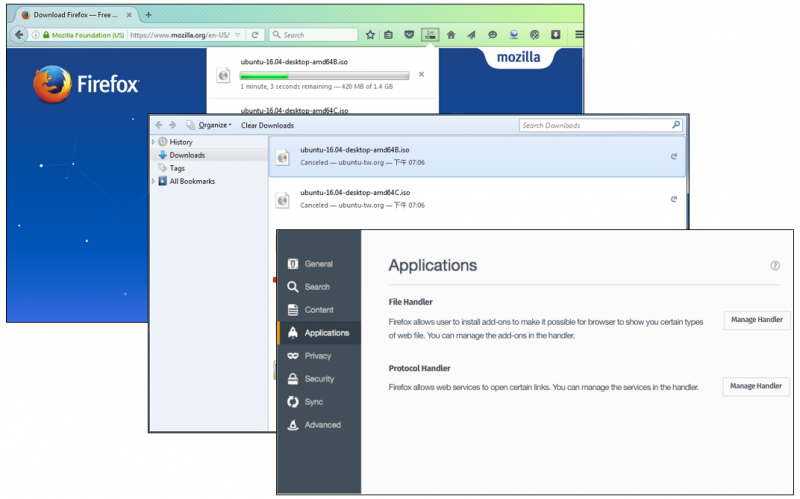Viewport: 800px width, 499px height.
Task: Open the URL bar history dropdown arrow
Action: click(x=238, y=34)
